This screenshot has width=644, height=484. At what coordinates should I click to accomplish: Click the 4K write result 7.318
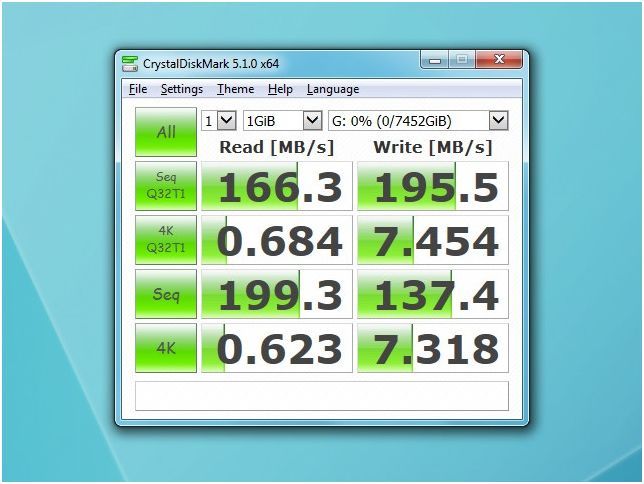tap(433, 348)
